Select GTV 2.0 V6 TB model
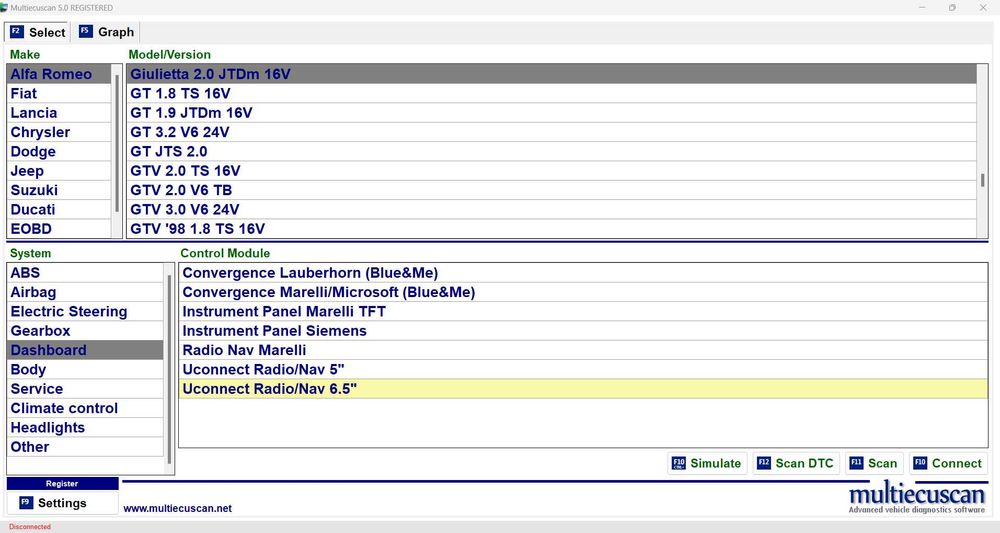The width and height of the screenshot is (1000, 533). [552, 190]
